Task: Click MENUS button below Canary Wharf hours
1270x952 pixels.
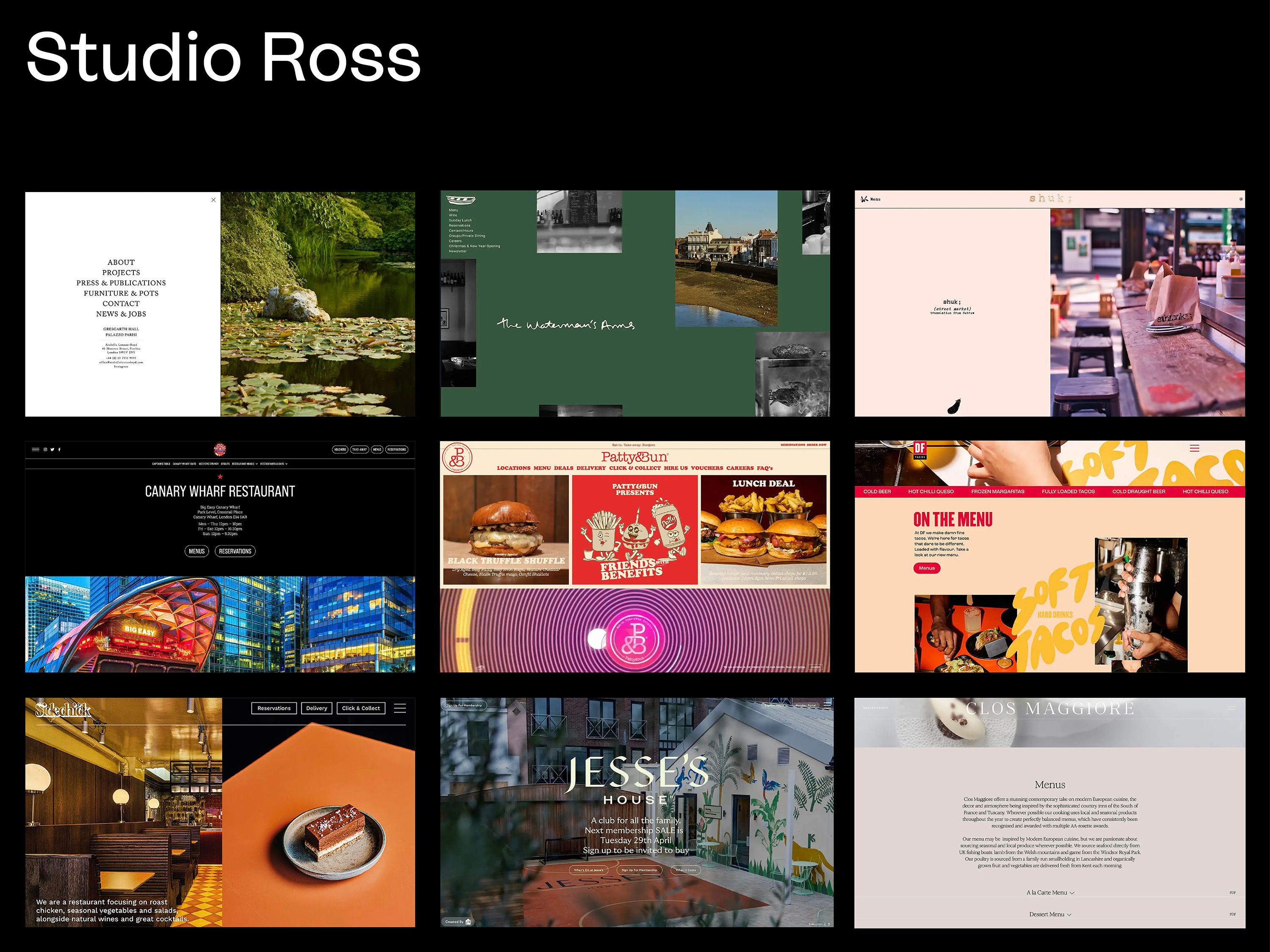Action: (x=196, y=551)
